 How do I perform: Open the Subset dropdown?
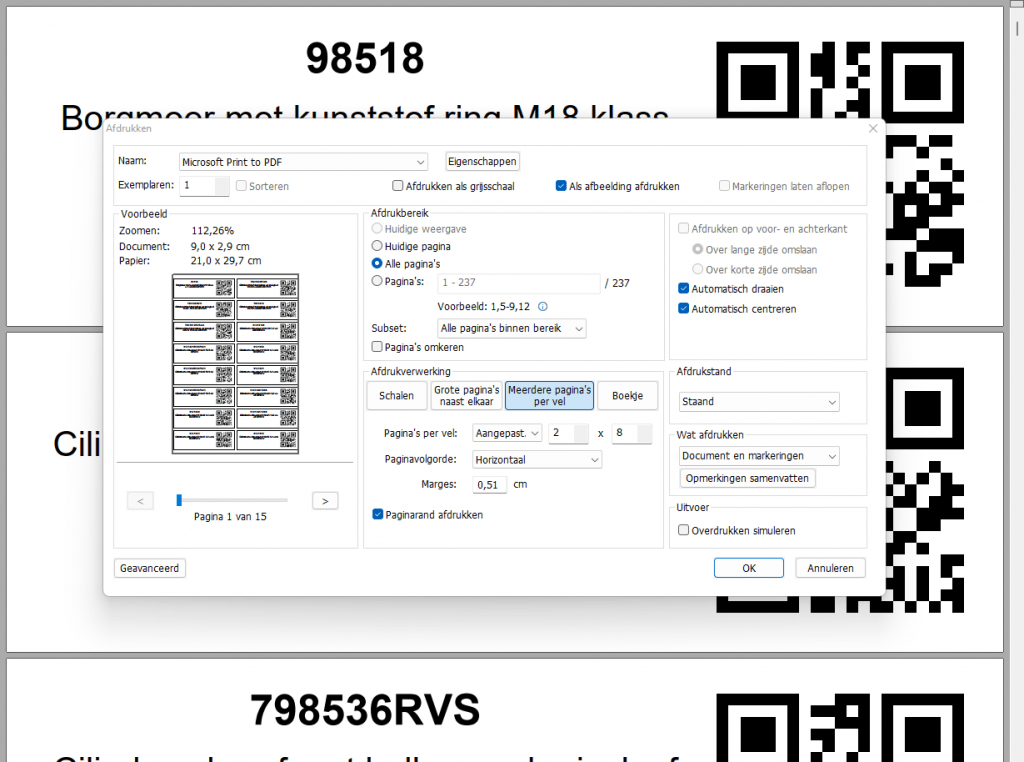pyautogui.click(x=512, y=328)
